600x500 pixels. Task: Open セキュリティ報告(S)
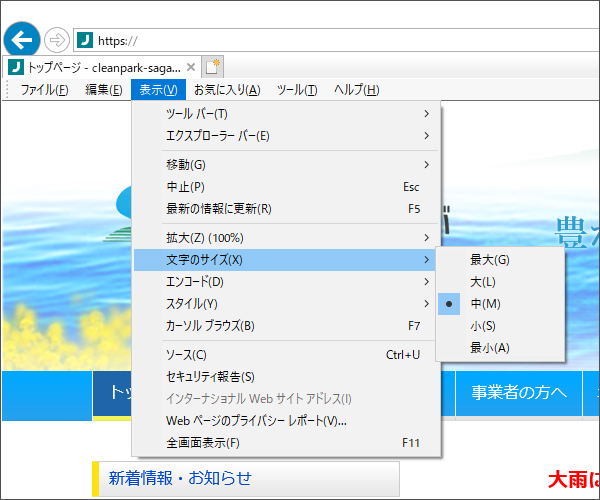285,377
